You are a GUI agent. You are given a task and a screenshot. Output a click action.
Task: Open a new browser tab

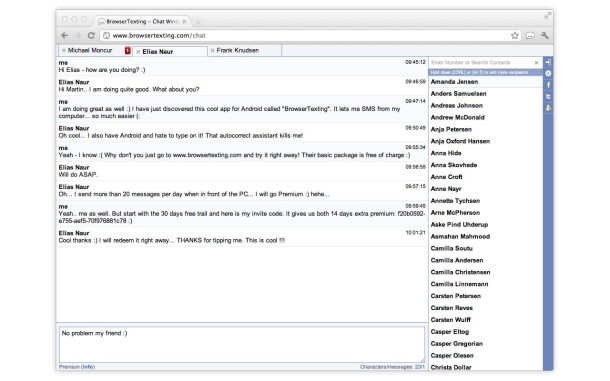[198, 21]
